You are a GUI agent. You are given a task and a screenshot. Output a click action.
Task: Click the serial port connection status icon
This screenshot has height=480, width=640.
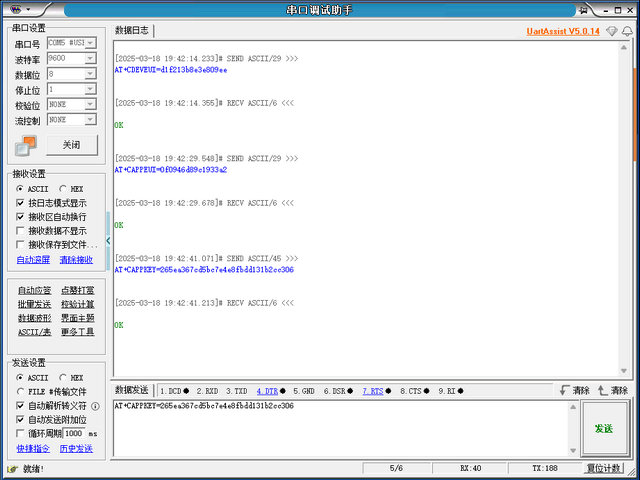pos(25,145)
